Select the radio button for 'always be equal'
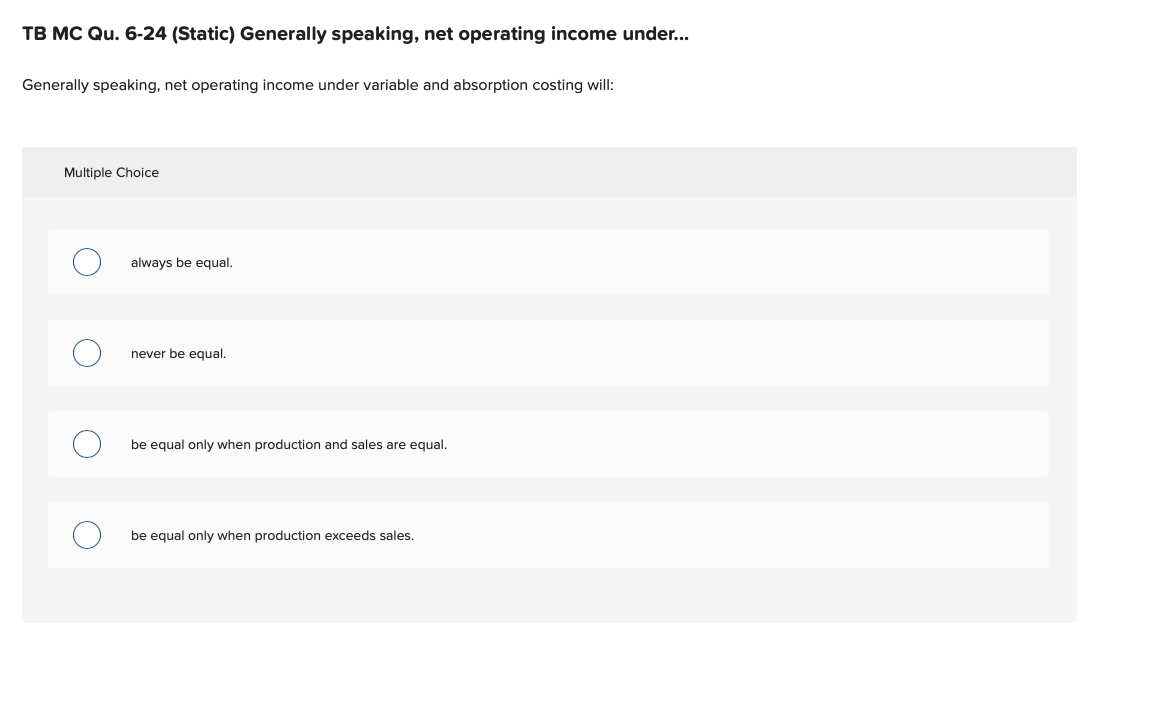Image resolution: width=1154 pixels, height=705 pixels. tap(87, 261)
